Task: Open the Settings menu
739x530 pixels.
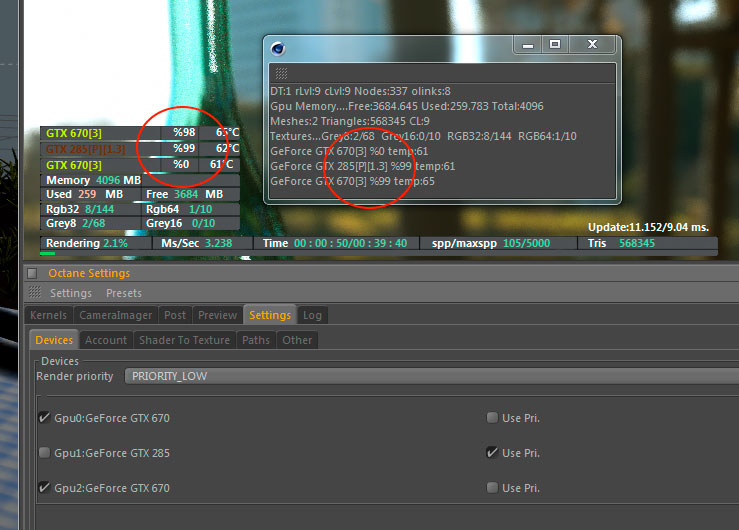Action: 71,293
